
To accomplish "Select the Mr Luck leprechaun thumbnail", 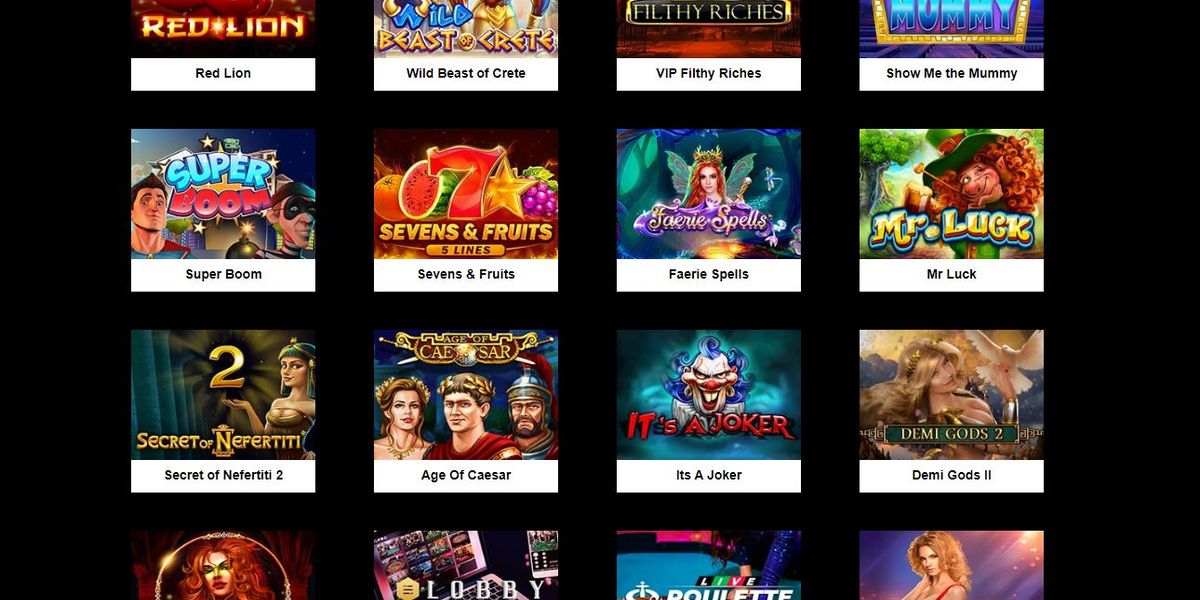I will pos(951,194).
